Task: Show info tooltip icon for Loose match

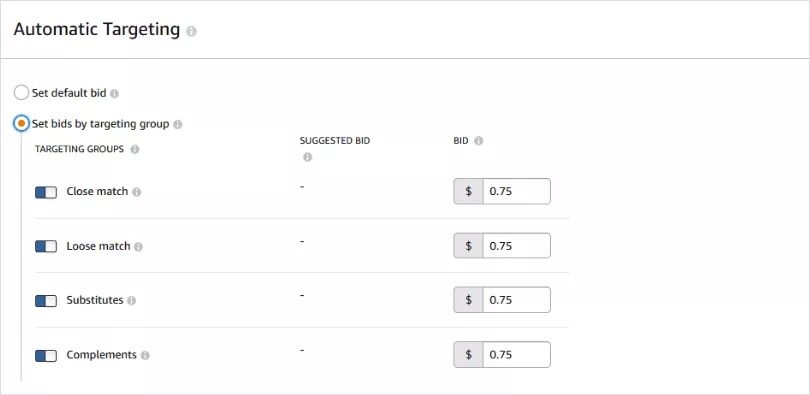Action: (x=138, y=247)
